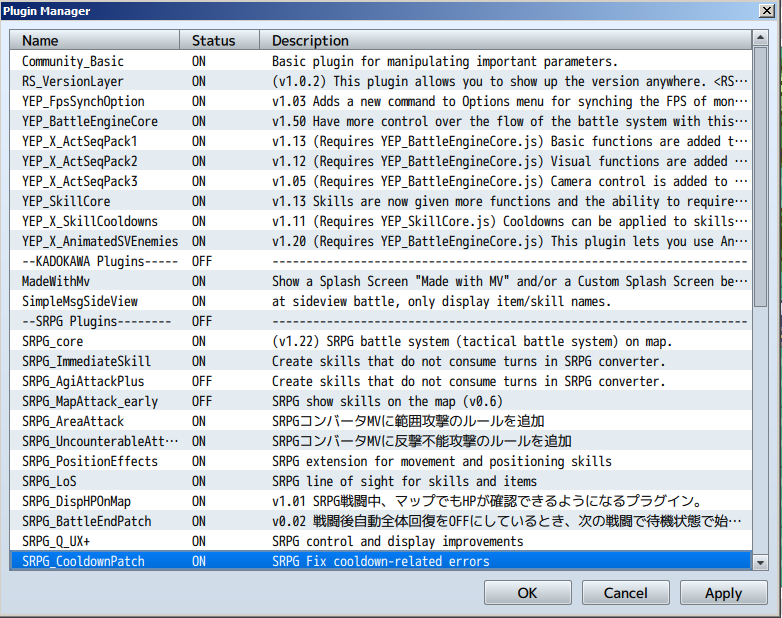Click OFF status of SRPG_AgiAttackPlus
Viewport: 782px width, 618px height.
pos(202,381)
